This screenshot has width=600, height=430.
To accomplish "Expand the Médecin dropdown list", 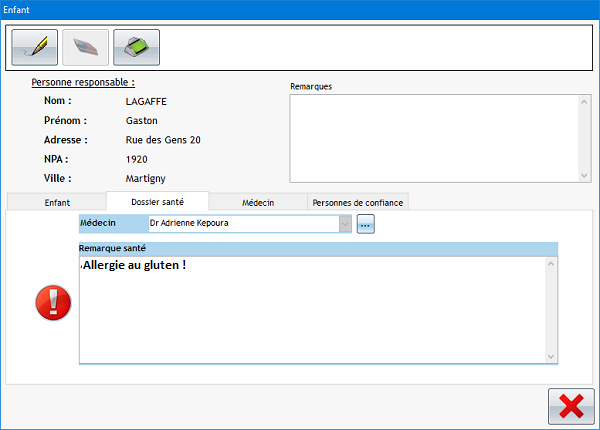I will point(346,224).
